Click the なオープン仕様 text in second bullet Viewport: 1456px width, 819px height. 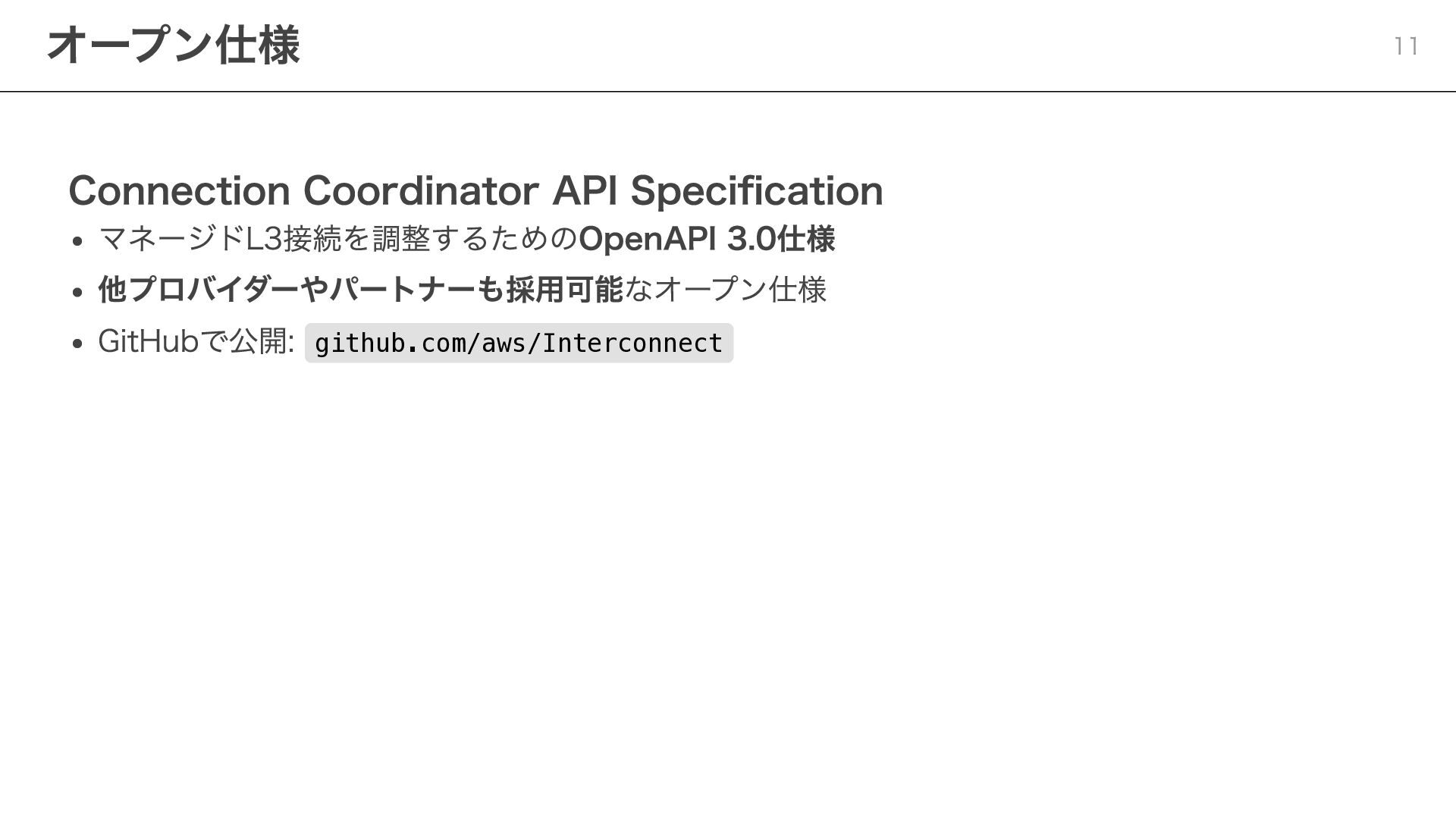(x=725, y=290)
